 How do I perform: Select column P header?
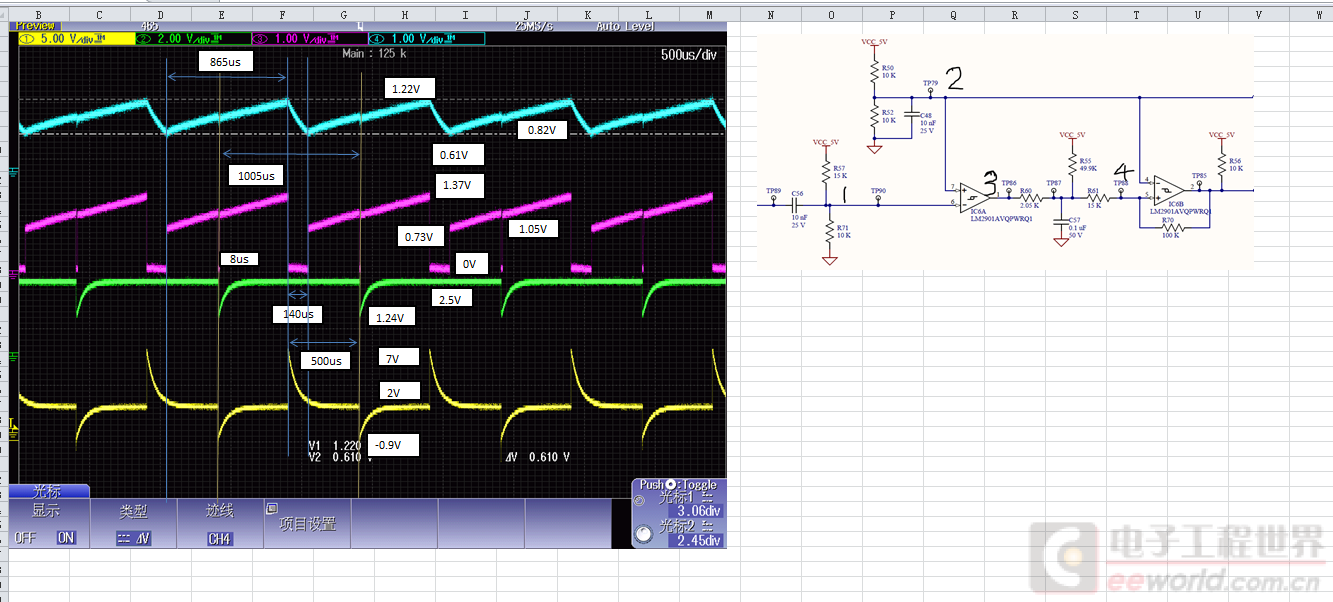(x=892, y=14)
